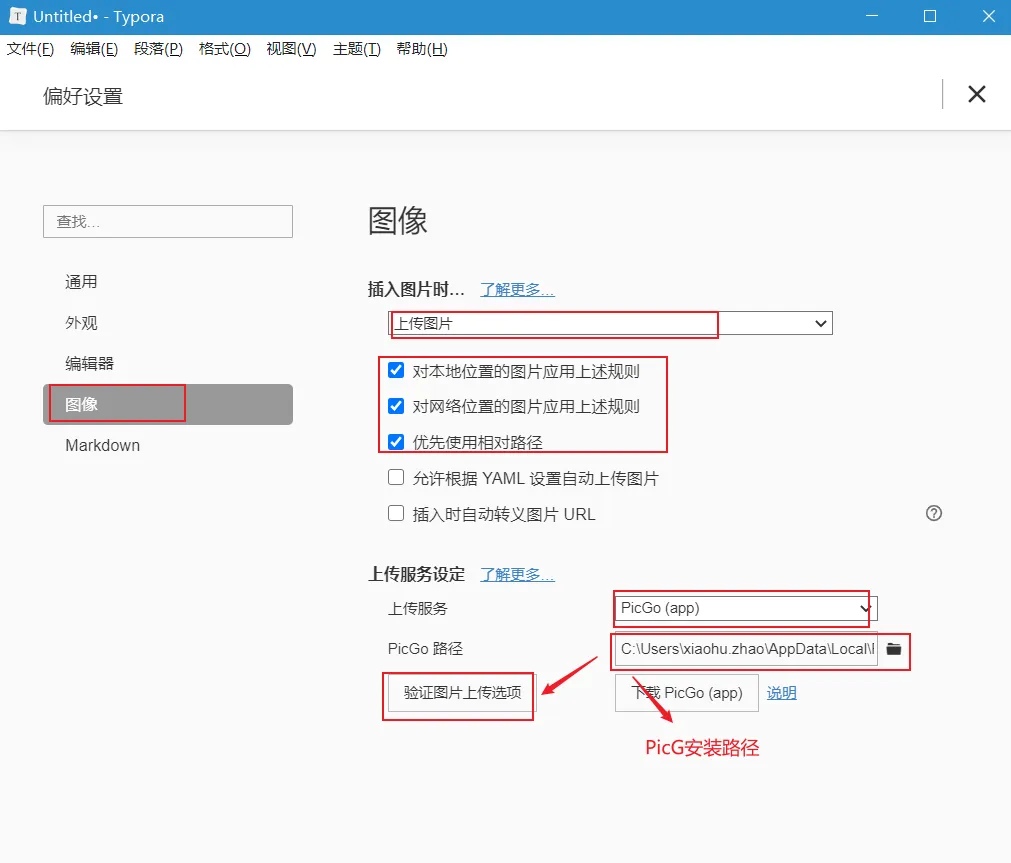
Task: Open the 主题(T) menu
Action: click(x=356, y=49)
